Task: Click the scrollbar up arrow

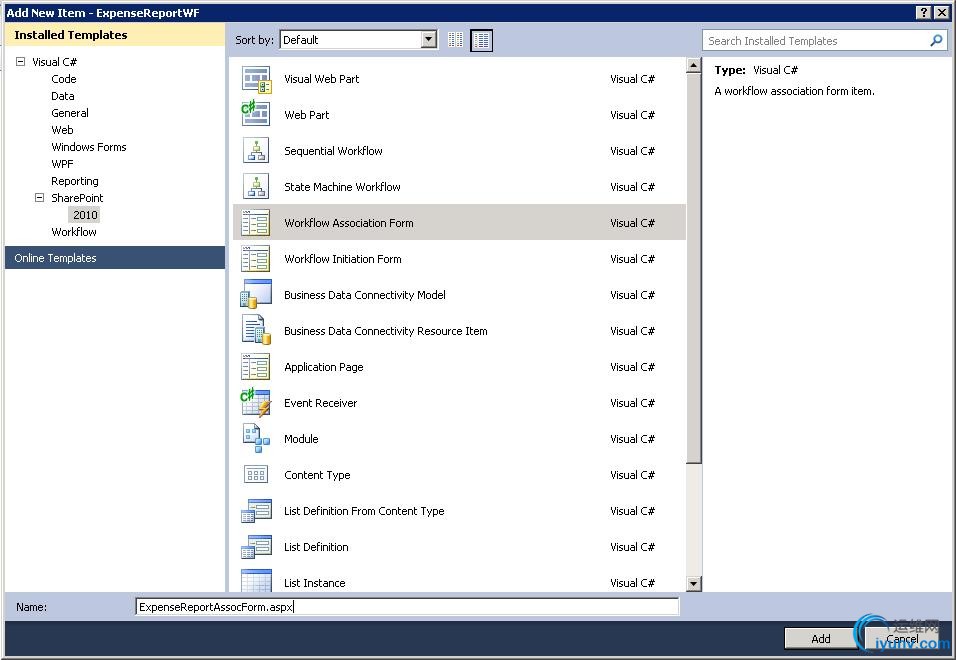Action: point(693,65)
